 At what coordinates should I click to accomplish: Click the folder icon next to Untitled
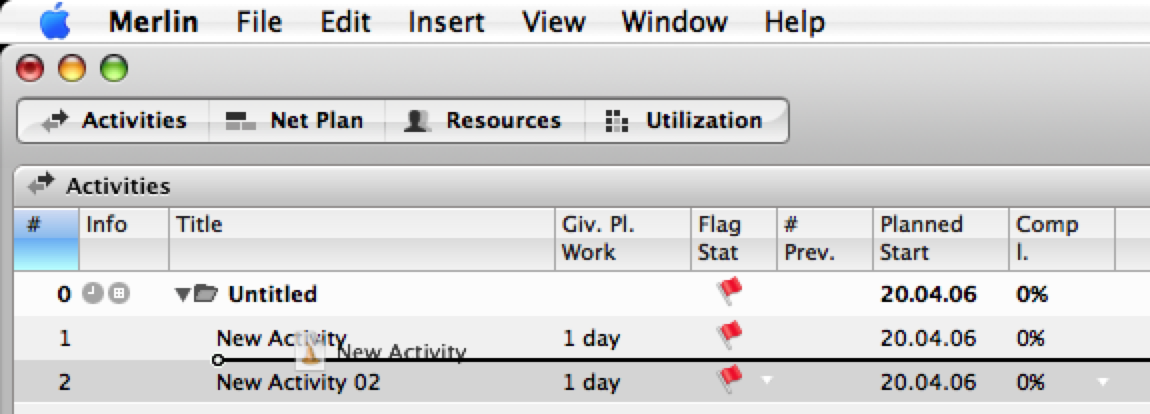pyautogui.click(x=205, y=294)
